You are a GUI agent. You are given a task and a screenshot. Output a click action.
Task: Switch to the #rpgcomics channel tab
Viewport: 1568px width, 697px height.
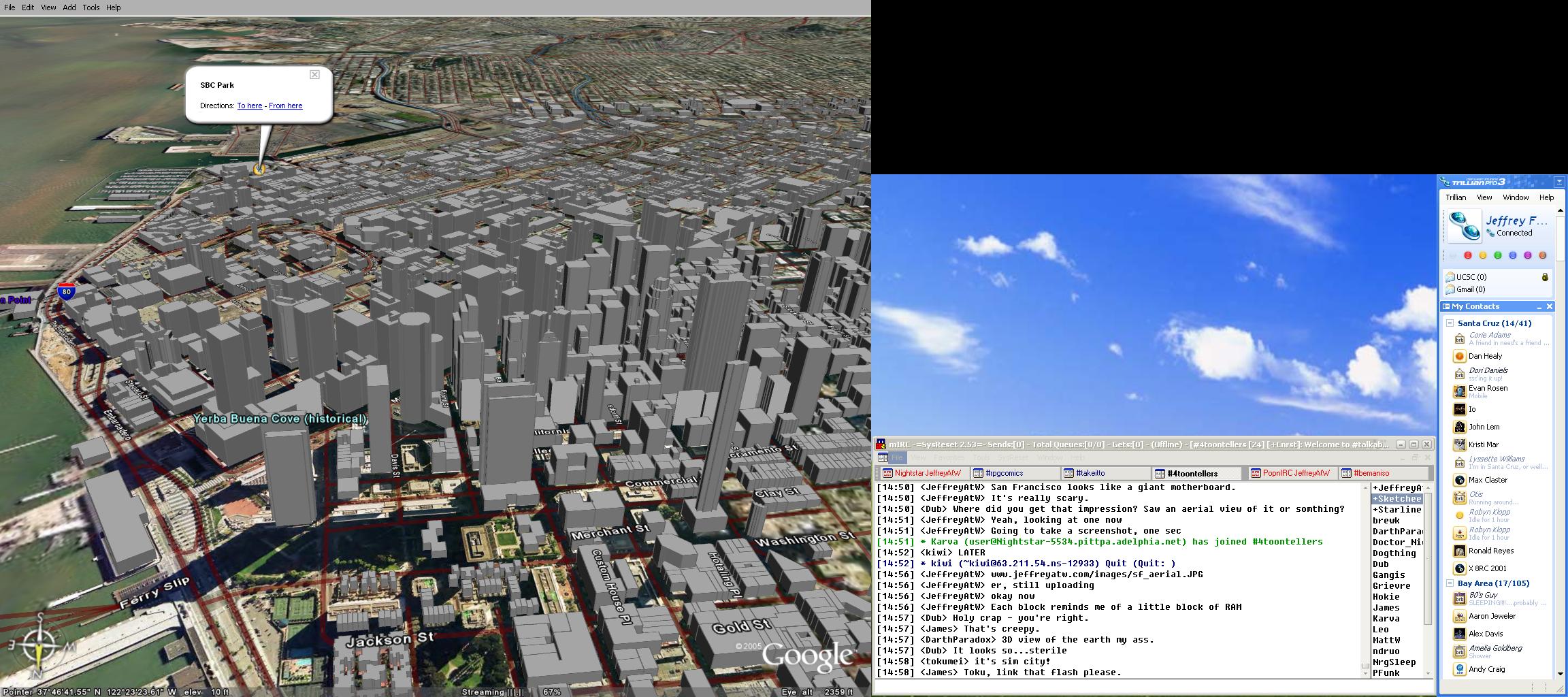[1015, 473]
